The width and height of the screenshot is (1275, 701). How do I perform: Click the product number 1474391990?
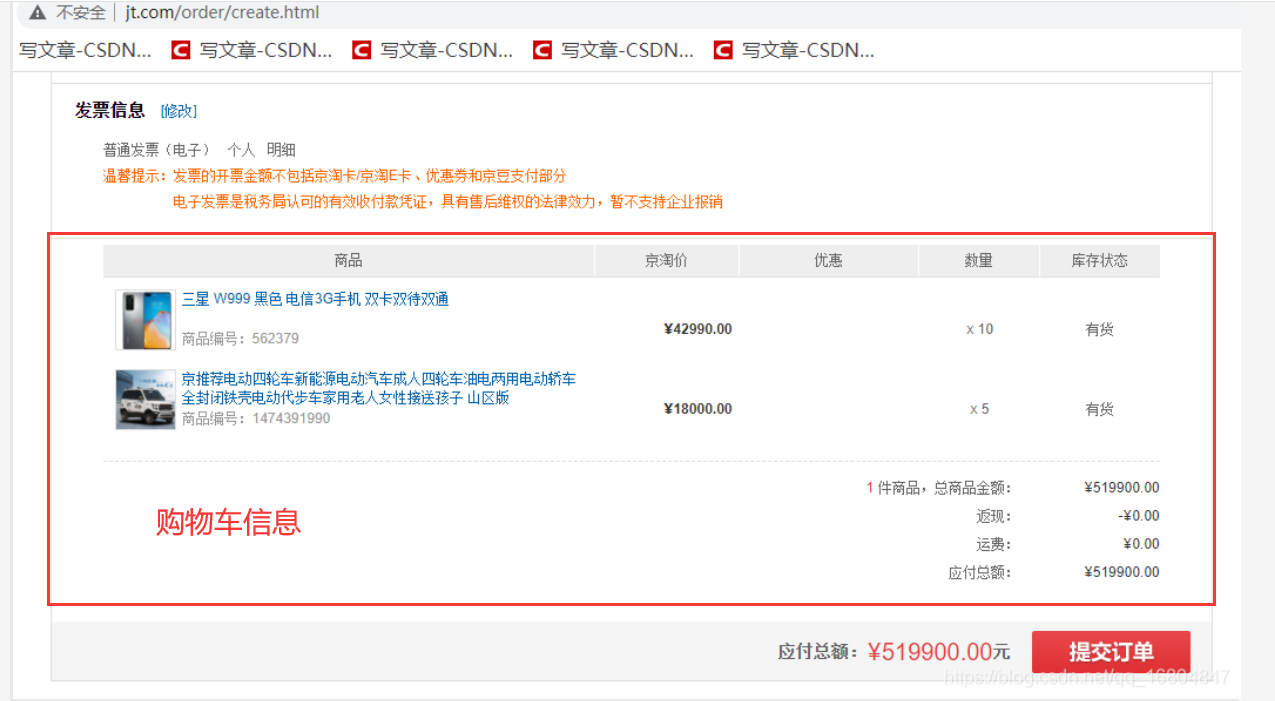tap(291, 418)
